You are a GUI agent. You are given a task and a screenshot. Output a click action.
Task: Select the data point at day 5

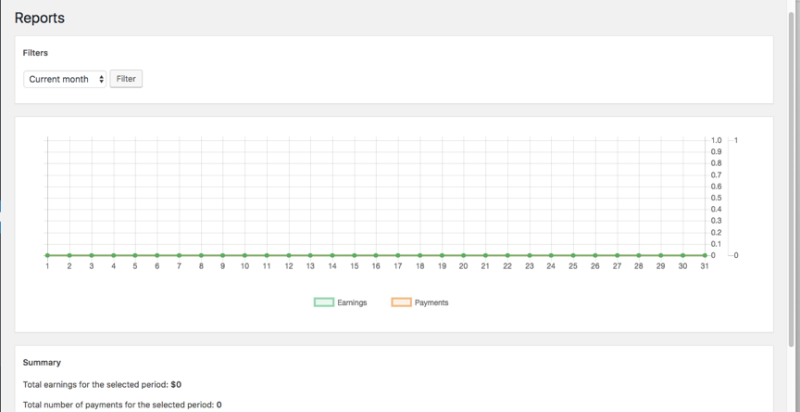135,255
